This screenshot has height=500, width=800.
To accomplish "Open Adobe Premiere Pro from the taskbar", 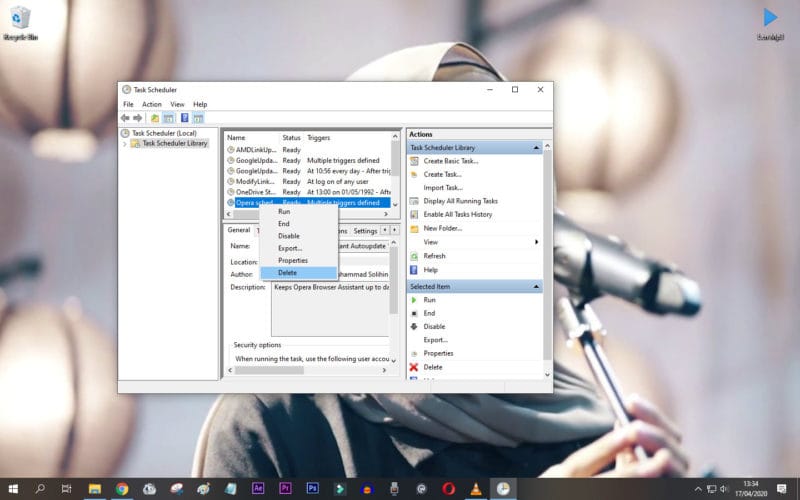I will point(285,489).
